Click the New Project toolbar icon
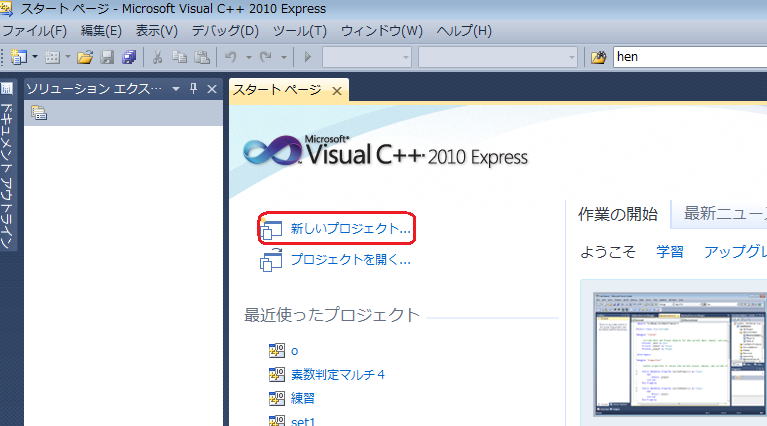This screenshot has height=426, width=767. coord(19,57)
